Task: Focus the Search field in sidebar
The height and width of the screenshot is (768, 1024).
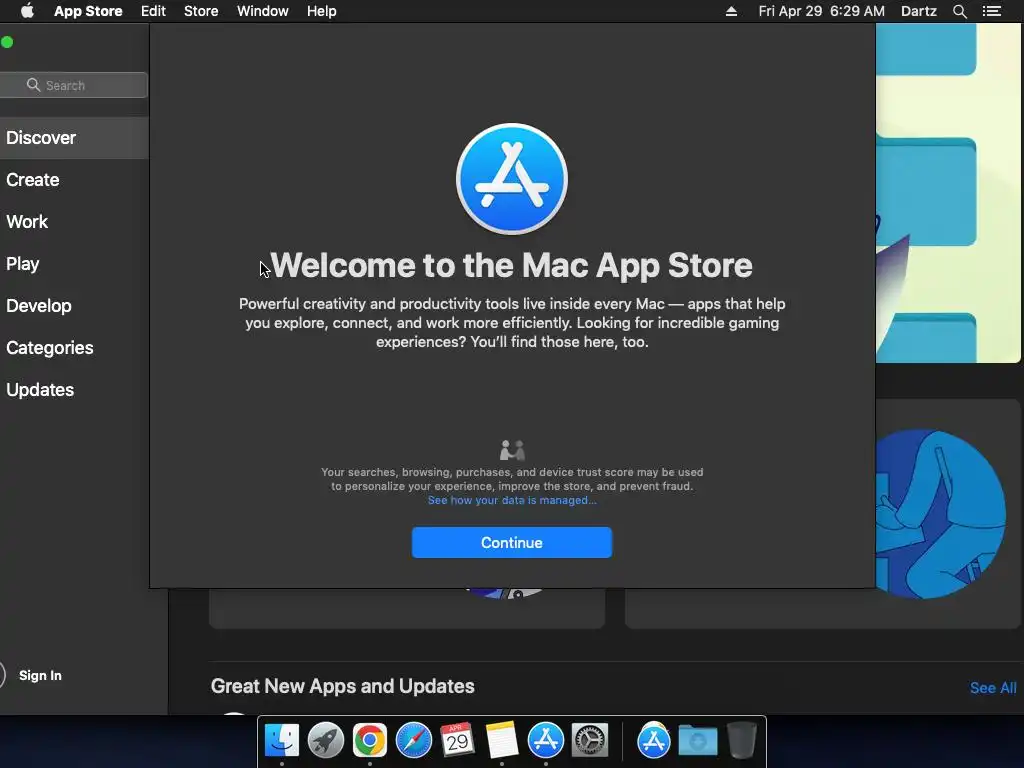Action: (74, 85)
